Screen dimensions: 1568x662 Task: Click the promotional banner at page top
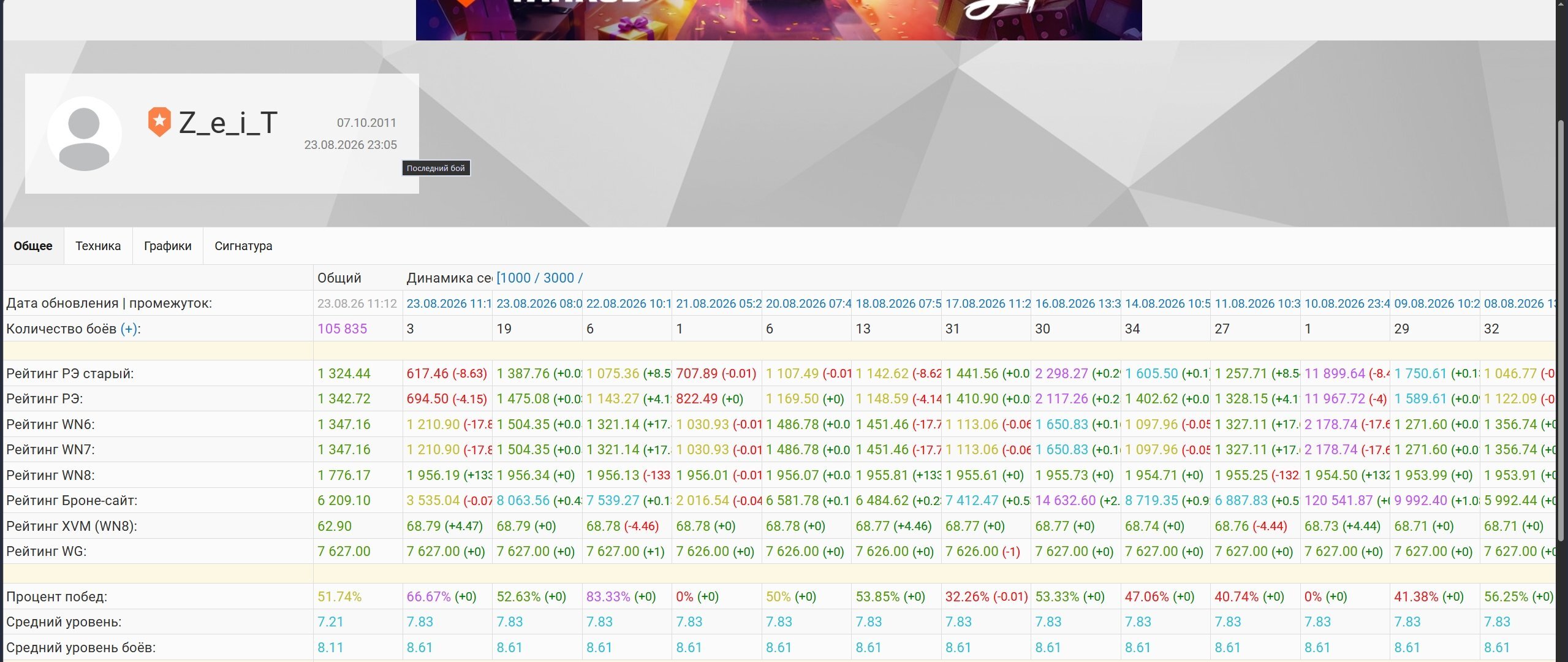click(779, 20)
